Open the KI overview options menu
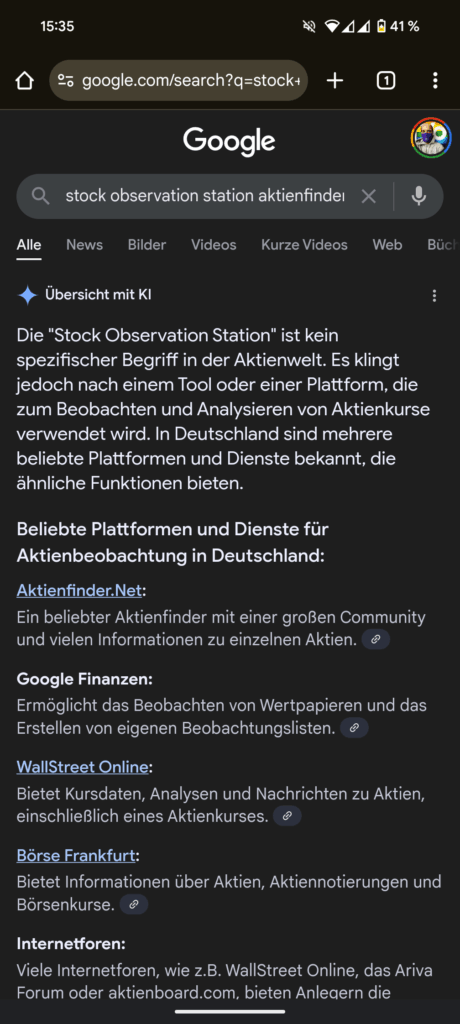 tap(434, 296)
